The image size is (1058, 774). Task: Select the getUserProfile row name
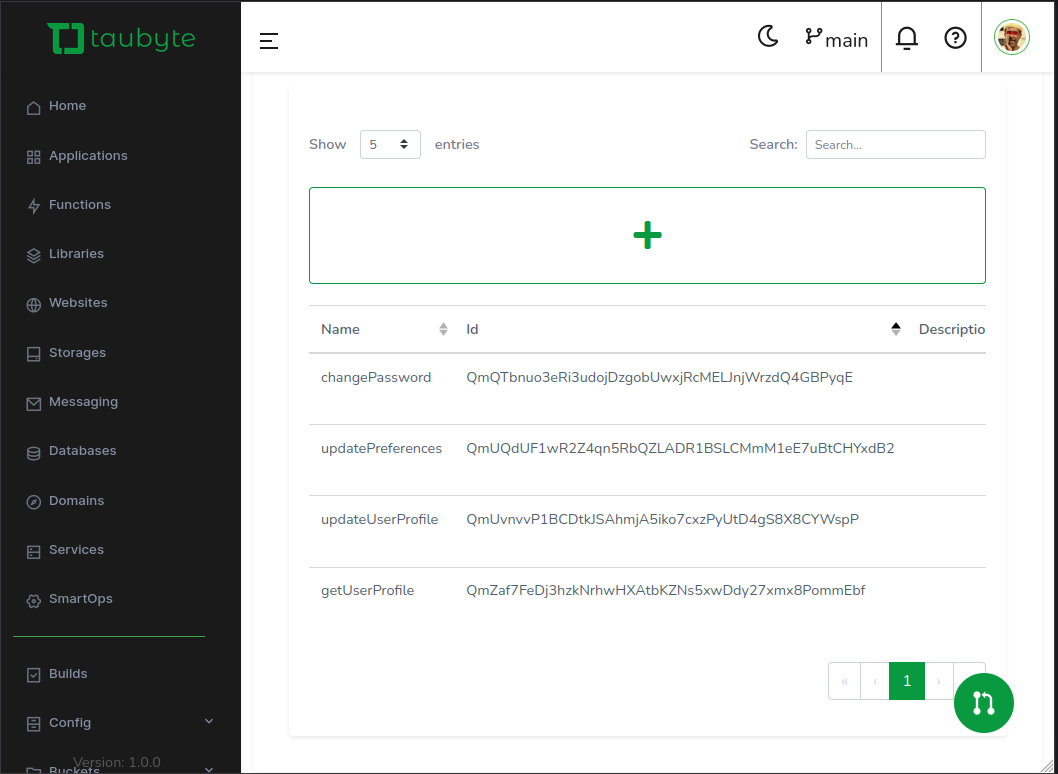click(x=367, y=590)
